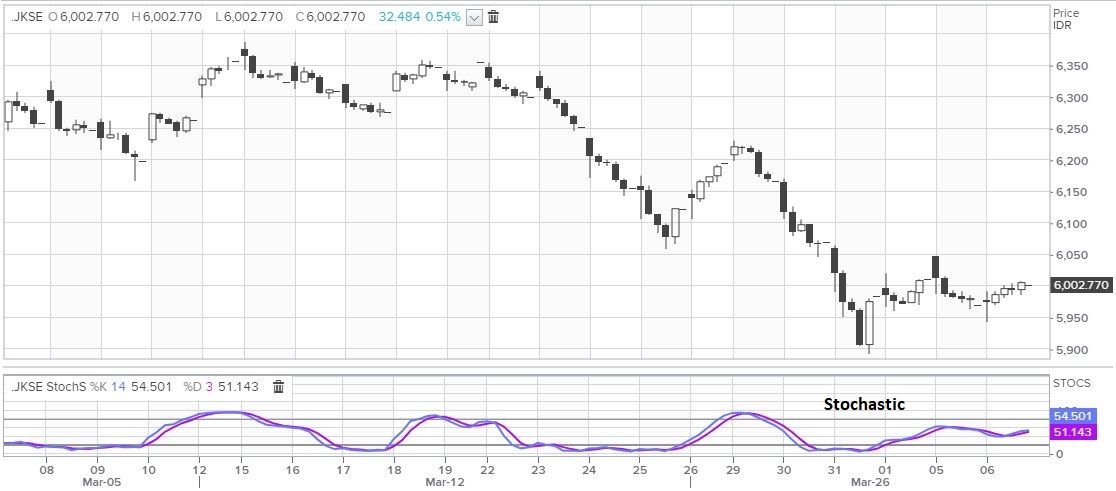1116x491 pixels.
Task: Click the 5,900 price axis label
Action: (x=1071, y=350)
